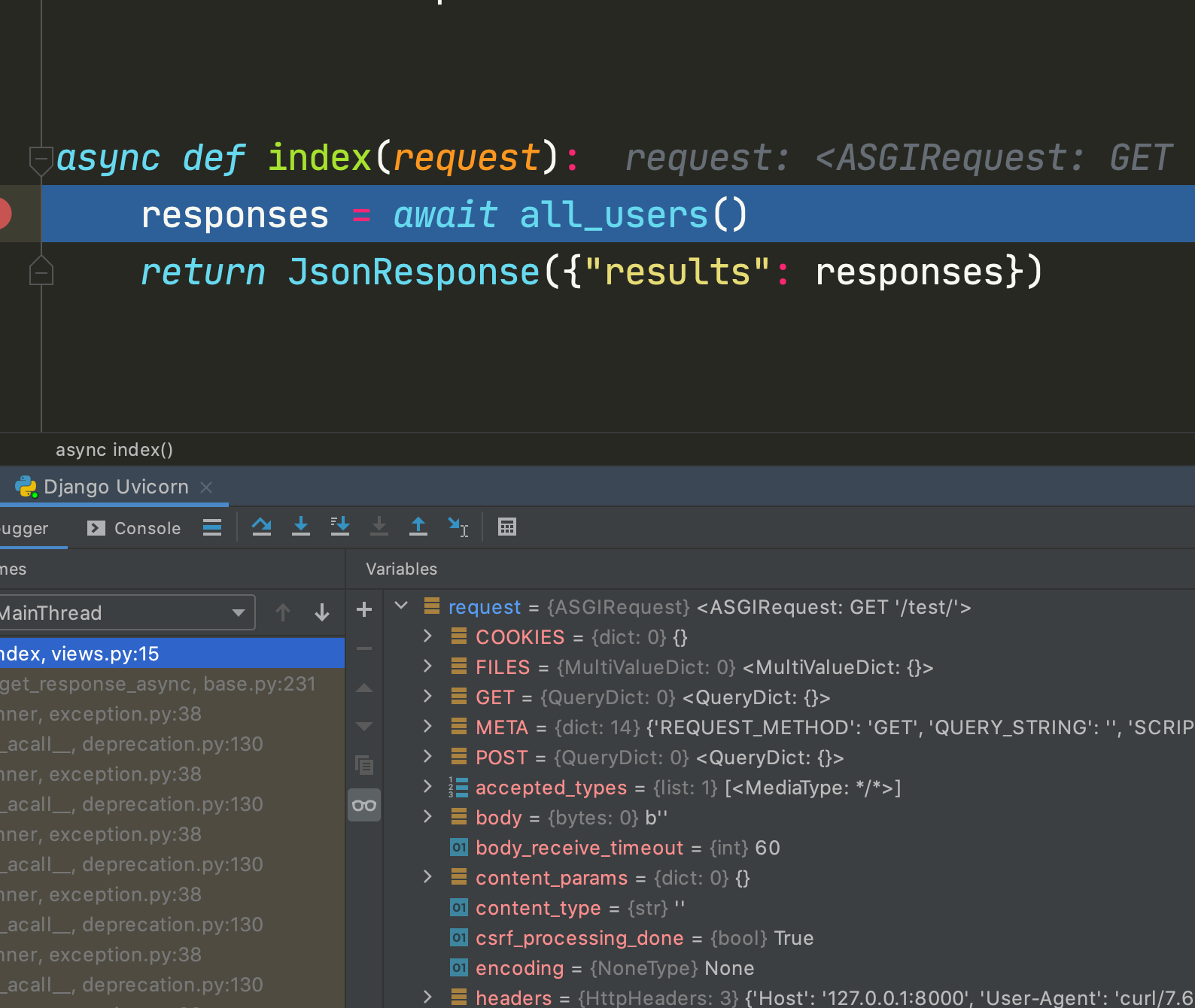Select the index, views.py:15 frame
This screenshot has height=1008, width=1195.
point(172,653)
